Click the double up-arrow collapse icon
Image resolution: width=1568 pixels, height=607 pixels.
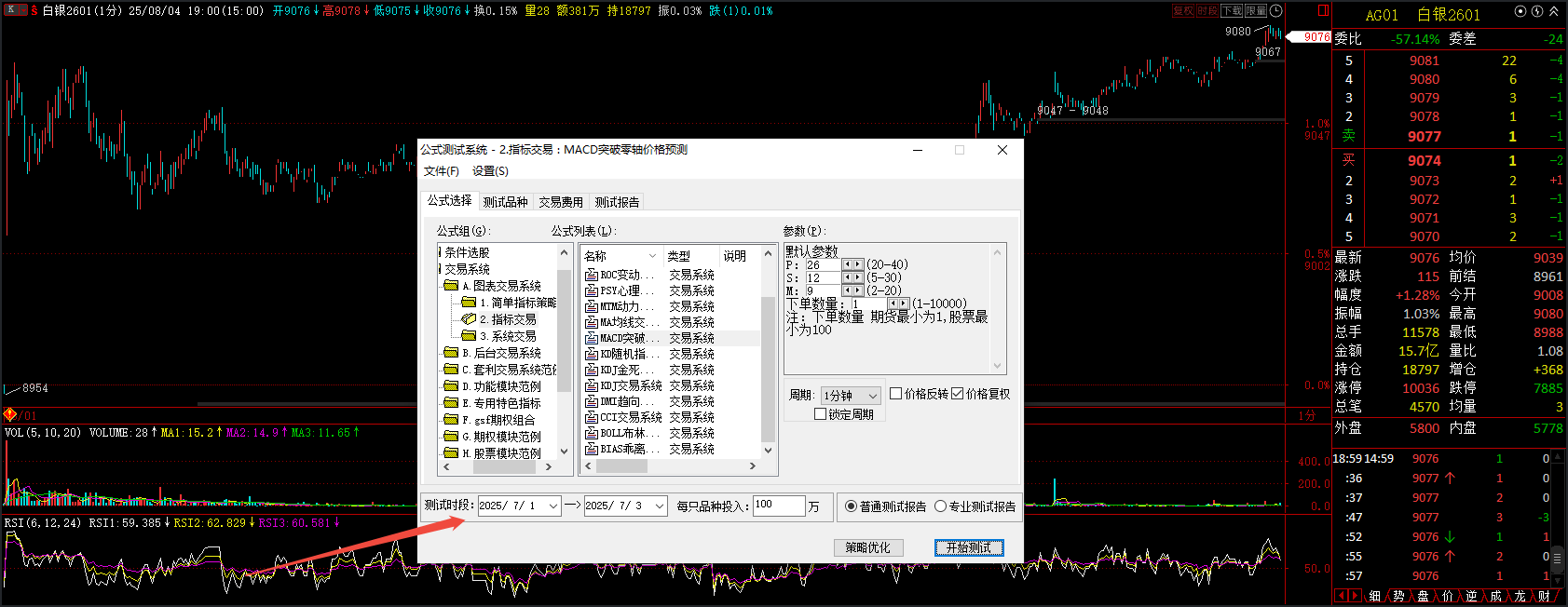[1553, 12]
